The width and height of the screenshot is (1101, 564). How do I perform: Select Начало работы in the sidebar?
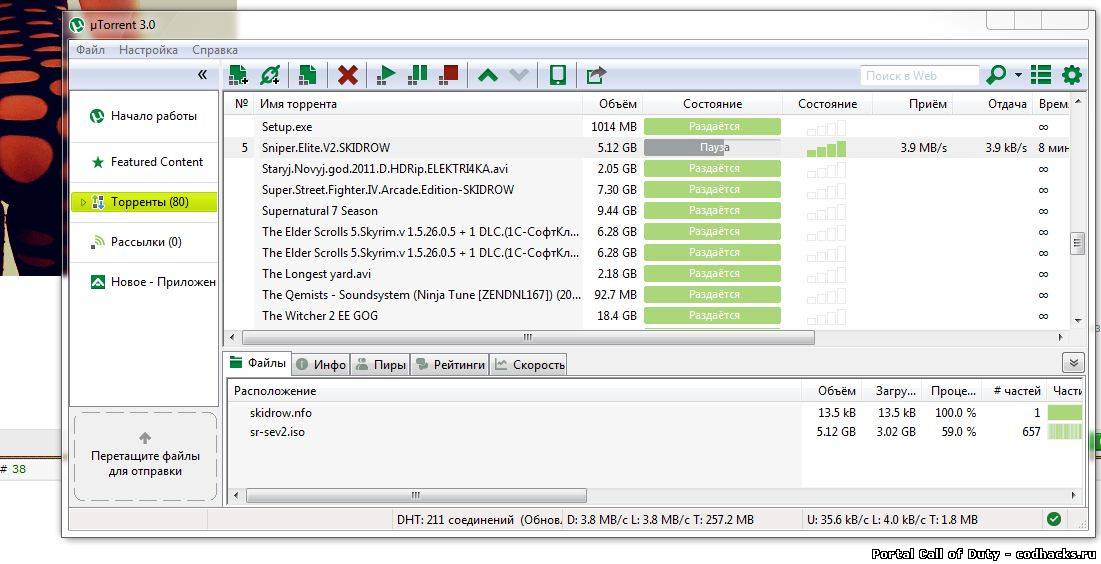click(144, 117)
